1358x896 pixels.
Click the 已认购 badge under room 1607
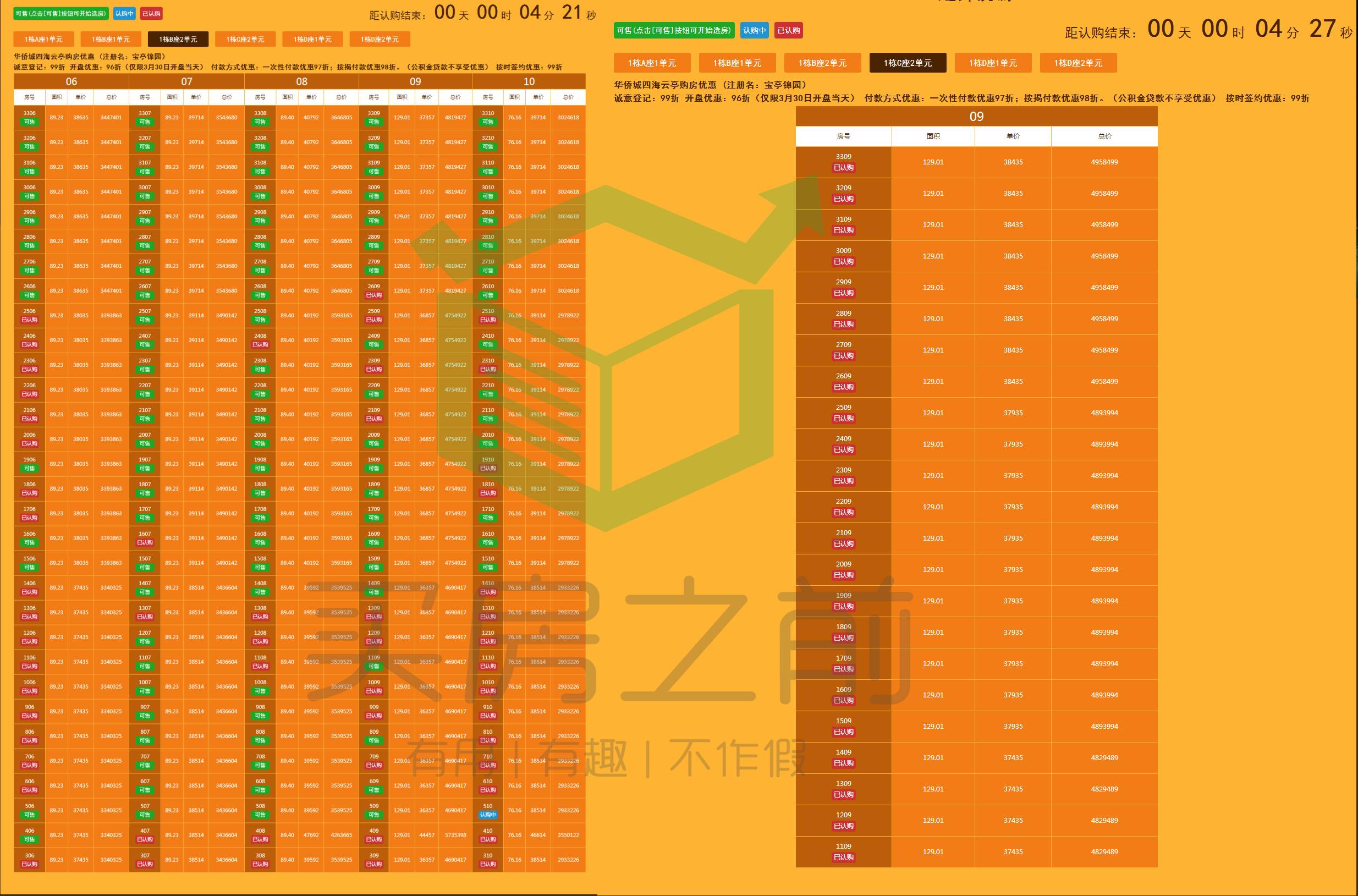[145, 543]
